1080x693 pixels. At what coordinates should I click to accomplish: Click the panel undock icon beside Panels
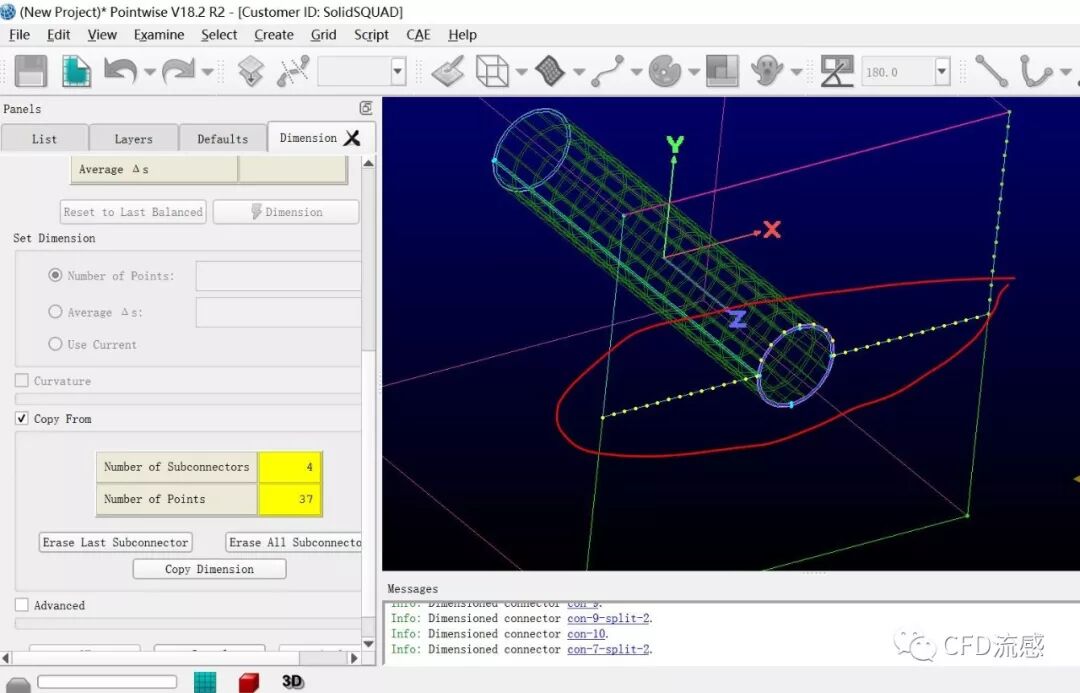(x=366, y=108)
